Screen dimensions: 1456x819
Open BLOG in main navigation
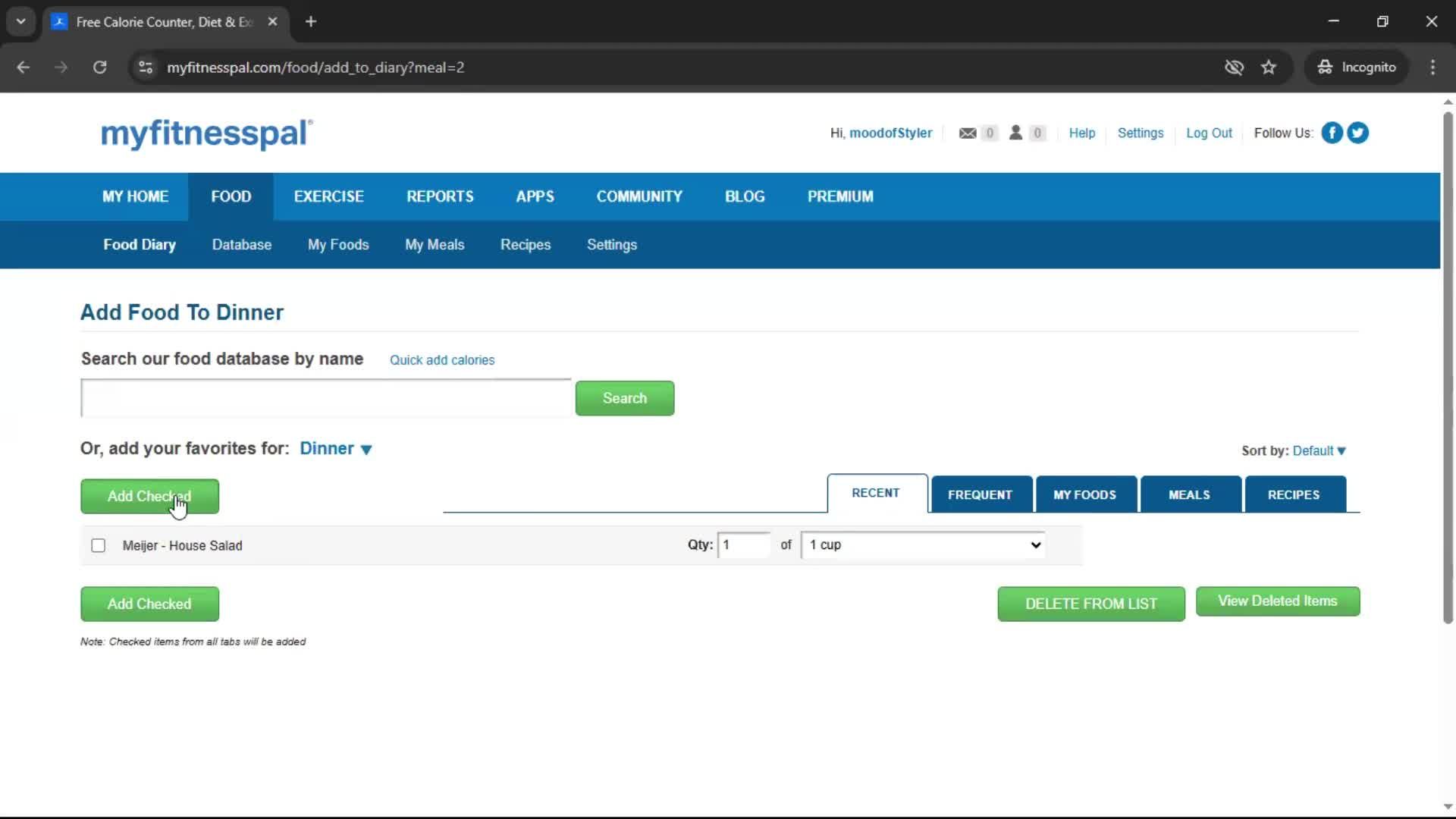(x=745, y=196)
